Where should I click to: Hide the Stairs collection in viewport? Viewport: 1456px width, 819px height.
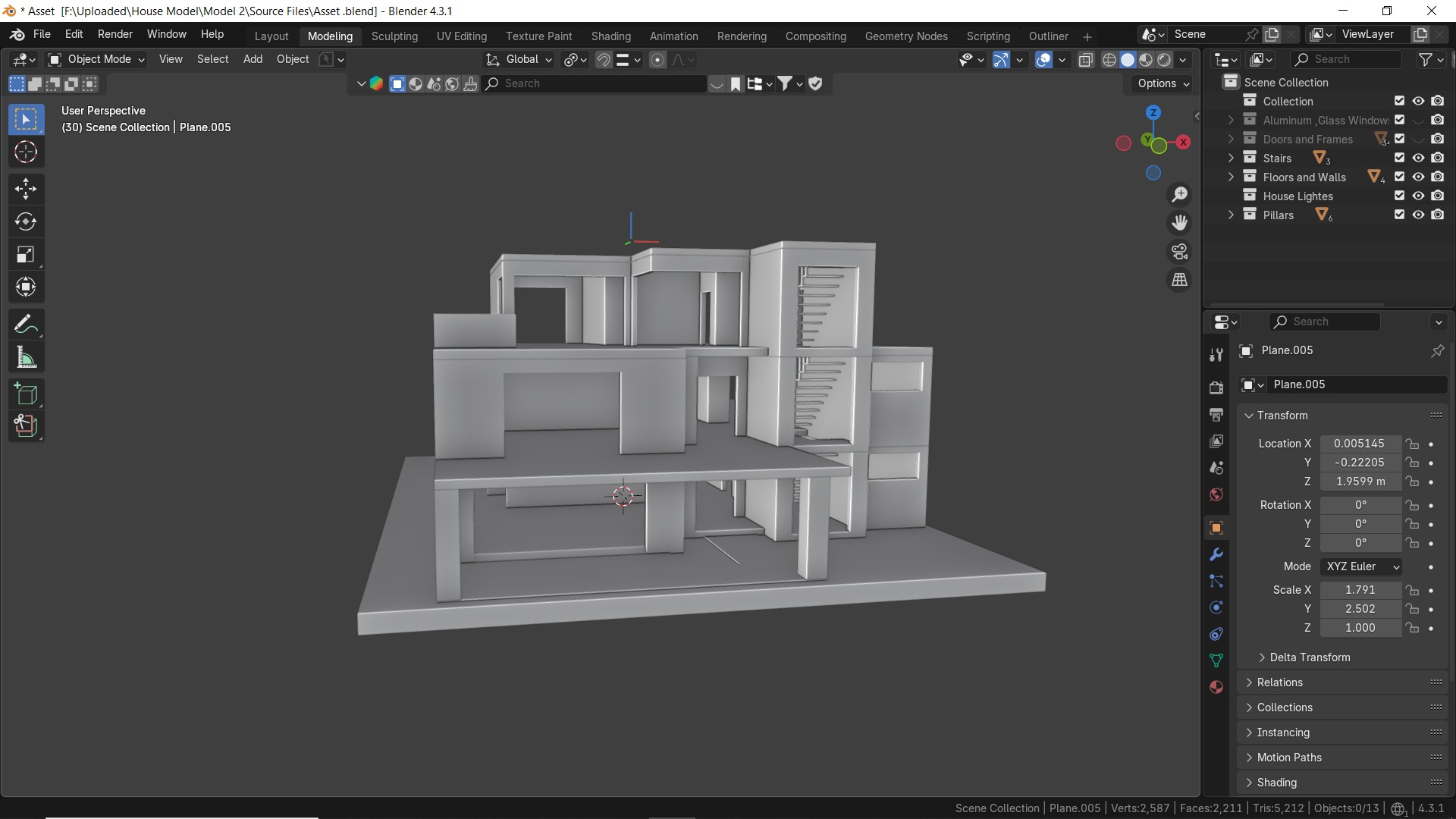[1418, 158]
